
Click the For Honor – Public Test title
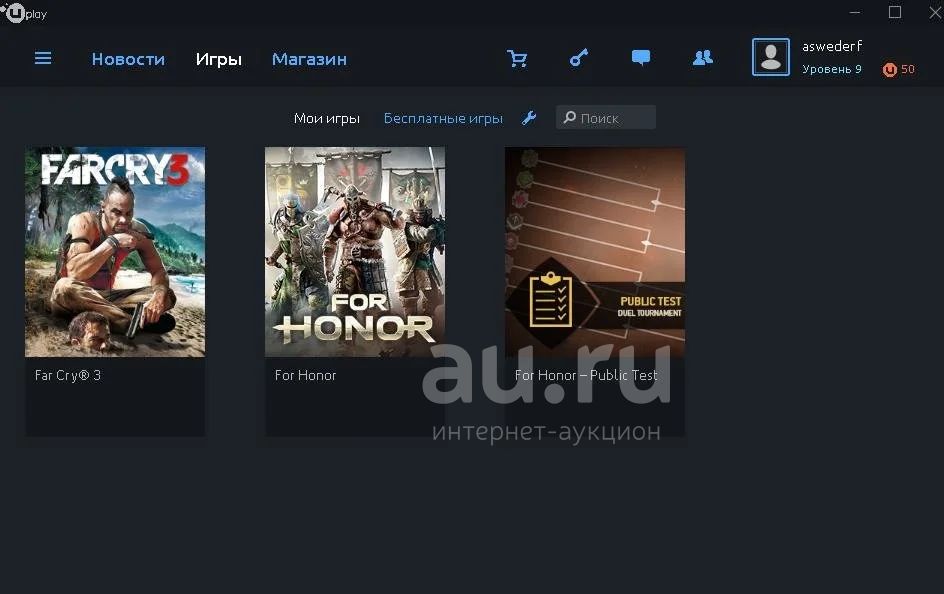(586, 376)
